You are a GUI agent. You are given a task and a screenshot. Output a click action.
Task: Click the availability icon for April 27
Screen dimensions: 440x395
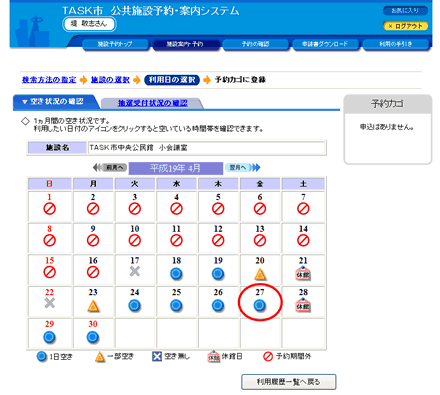(260, 305)
